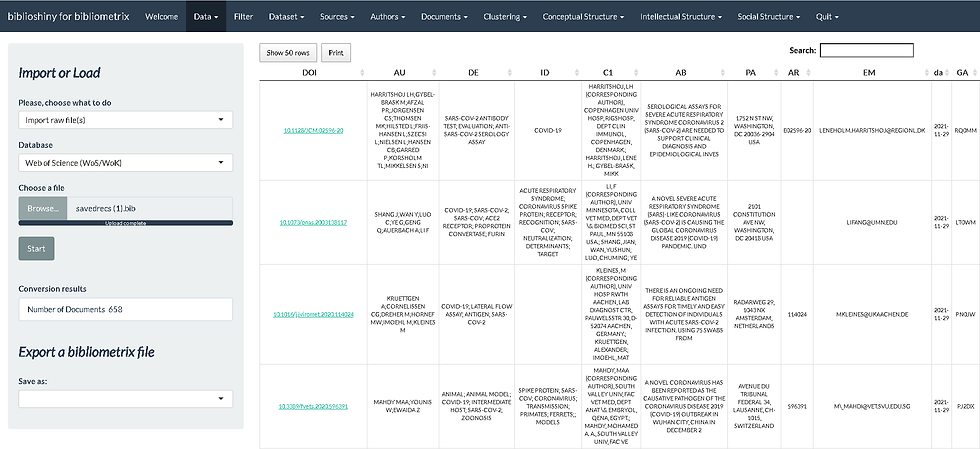Click the Start button
This screenshot has height=449, width=980.
pos(36,248)
